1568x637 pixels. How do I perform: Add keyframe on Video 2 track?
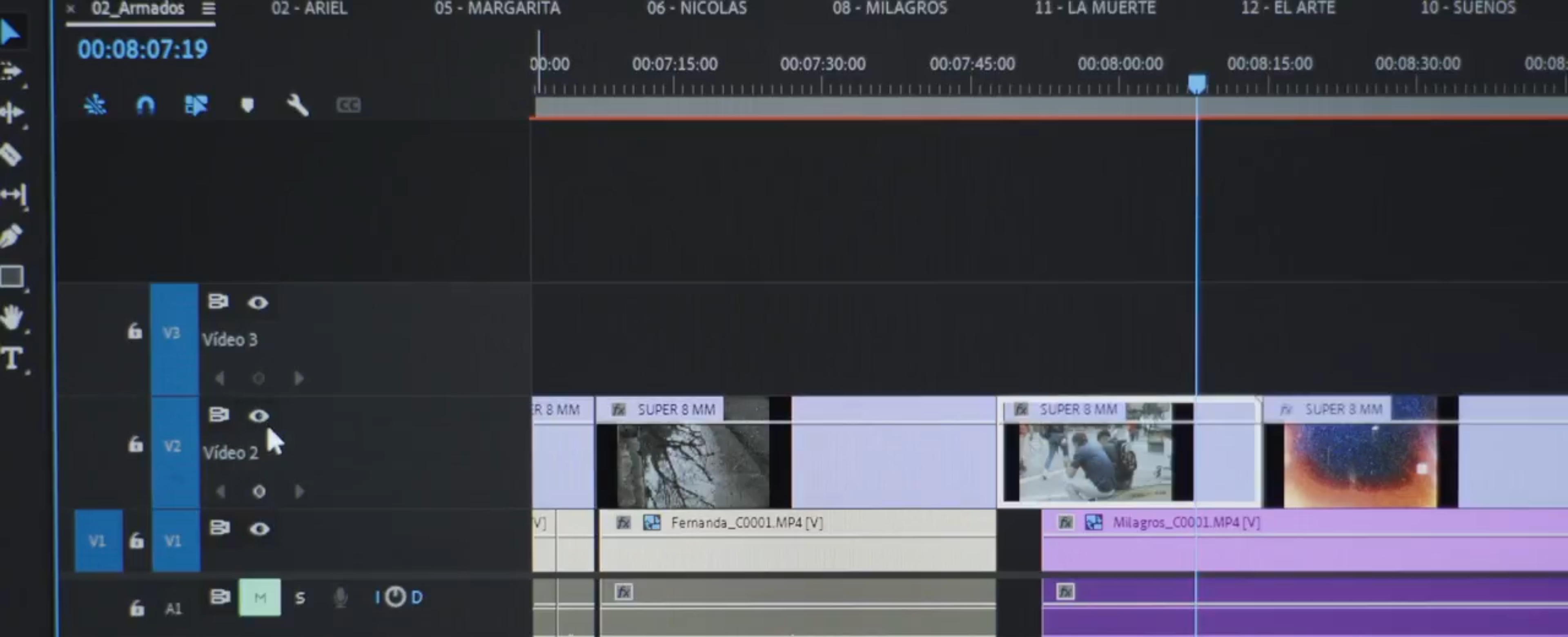click(x=259, y=492)
